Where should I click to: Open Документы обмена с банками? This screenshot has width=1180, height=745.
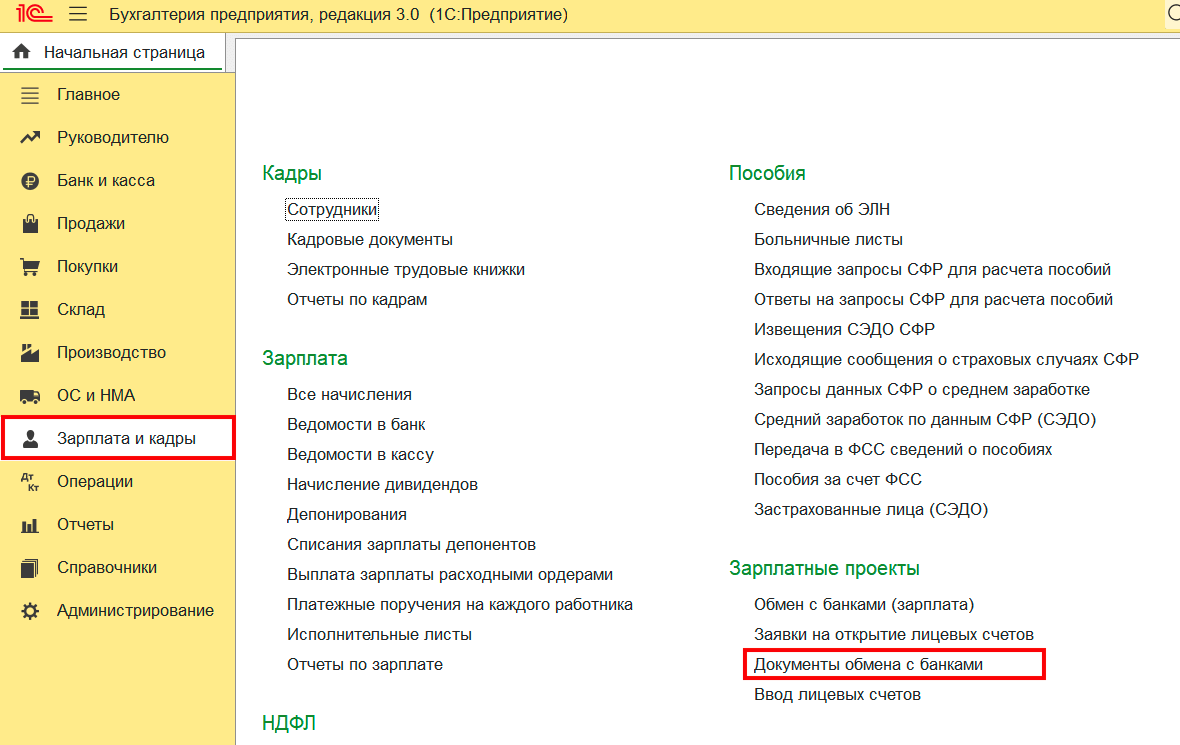point(868,665)
